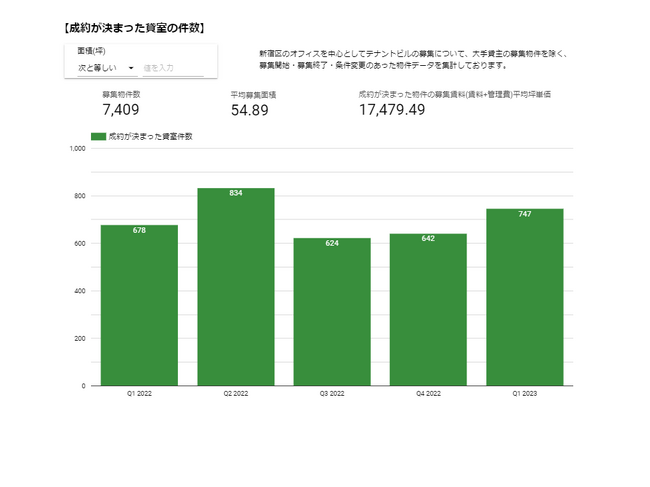The height and width of the screenshot is (487, 650).
Task: Select the Q3 2022 bar showing 624
Action: click(x=332, y=312)
